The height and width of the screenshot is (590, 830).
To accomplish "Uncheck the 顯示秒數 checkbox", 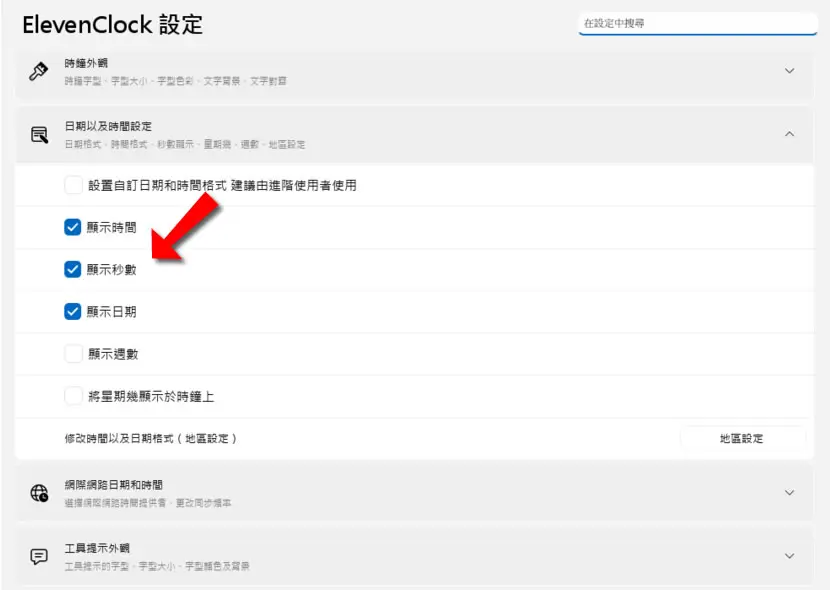I will point(73,269).
